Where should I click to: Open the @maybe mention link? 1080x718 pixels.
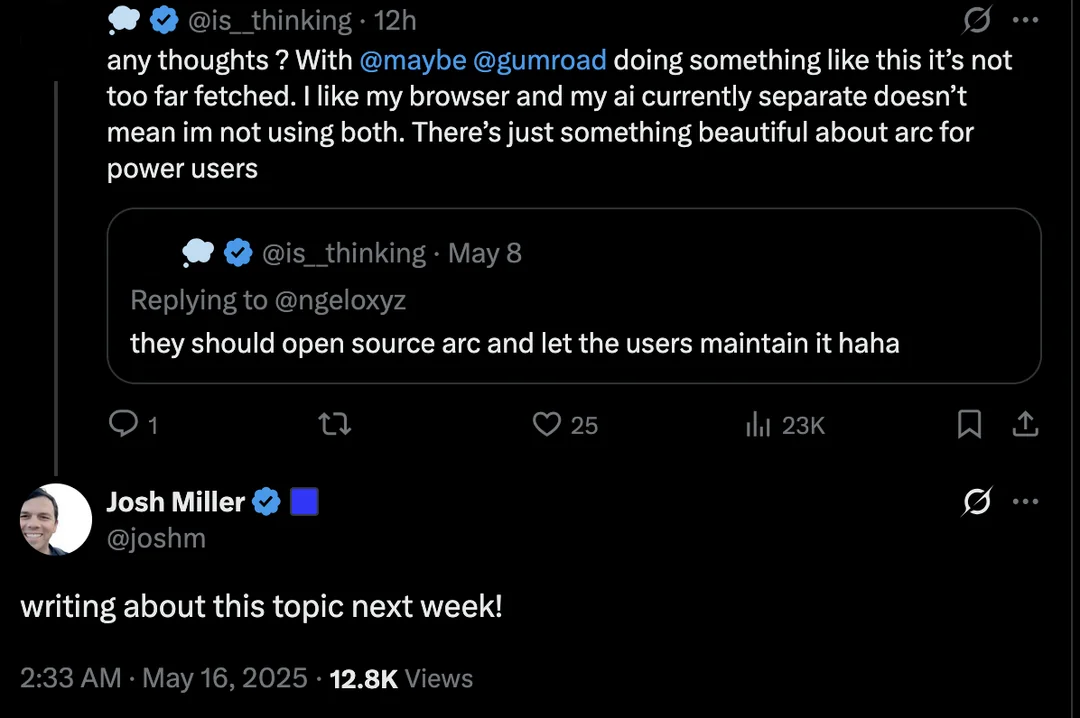click(412, 60)
